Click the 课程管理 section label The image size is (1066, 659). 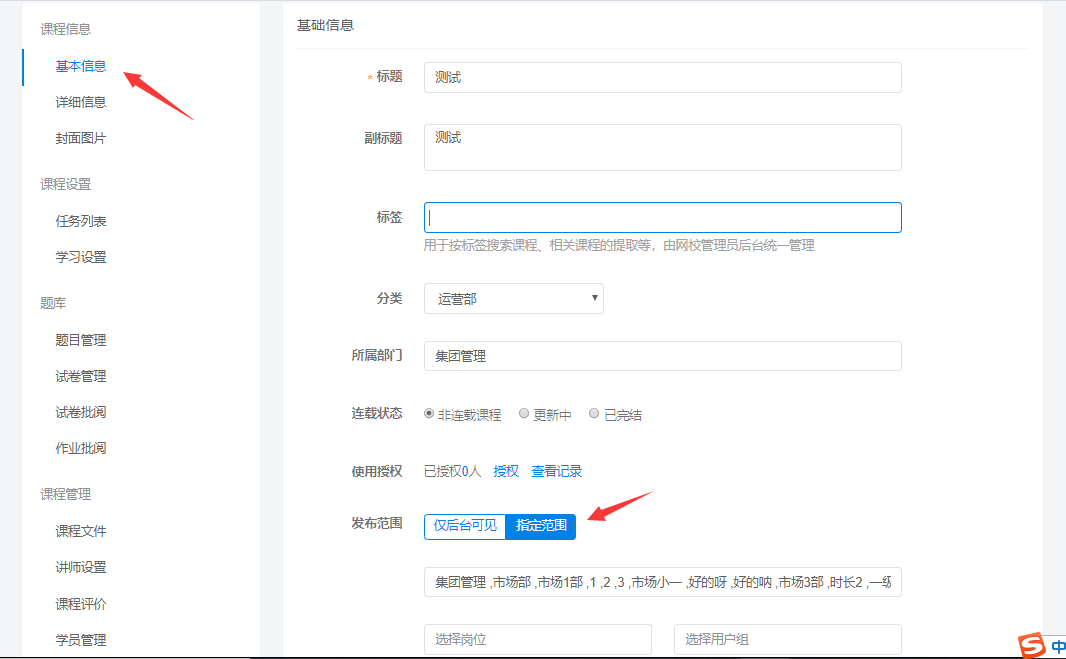pyautogui.click(x=65, y=494)
